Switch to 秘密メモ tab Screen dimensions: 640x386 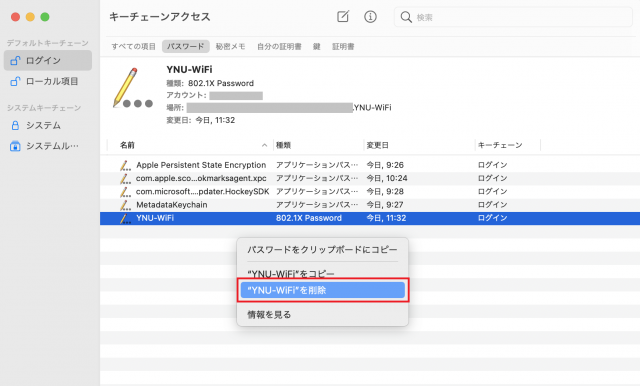click(x=230, y=47)
